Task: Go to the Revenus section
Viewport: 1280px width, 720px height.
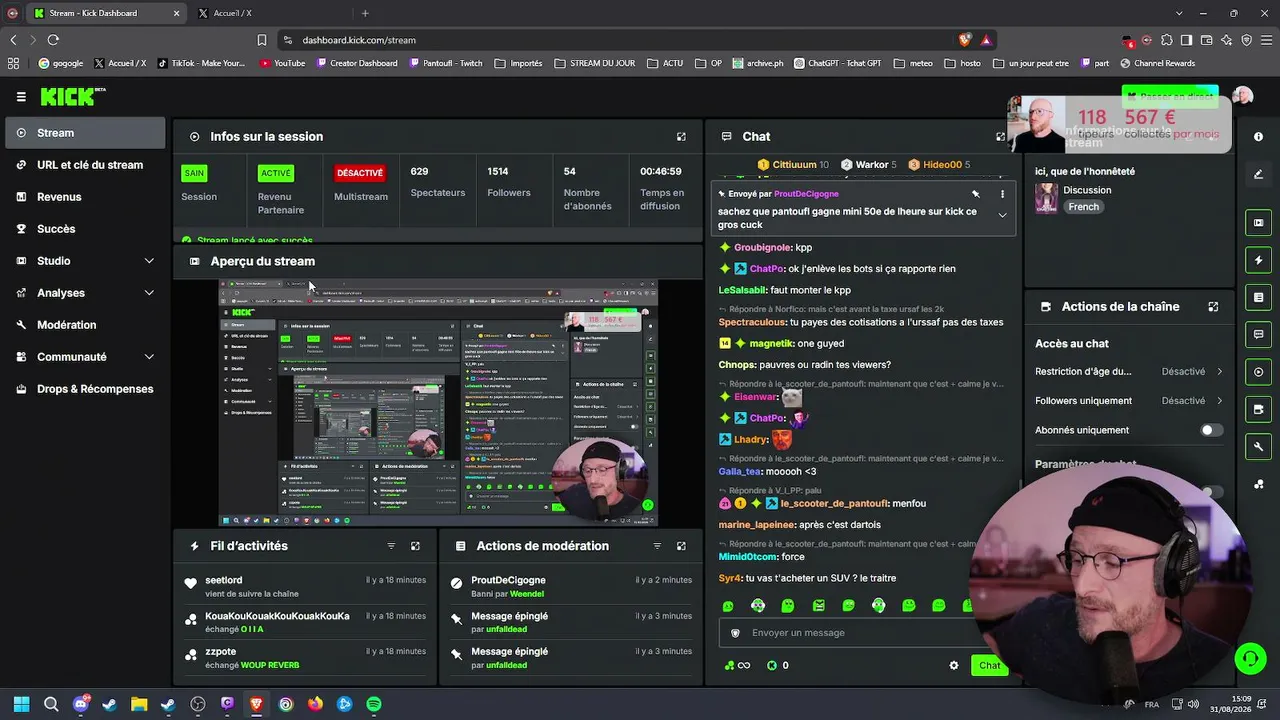Action: coord(85,197)
